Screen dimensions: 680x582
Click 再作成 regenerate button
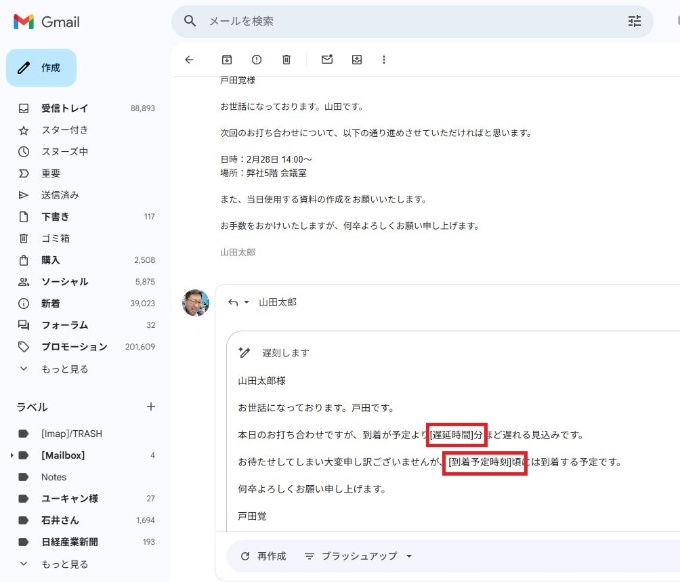[x=263, y=556]
